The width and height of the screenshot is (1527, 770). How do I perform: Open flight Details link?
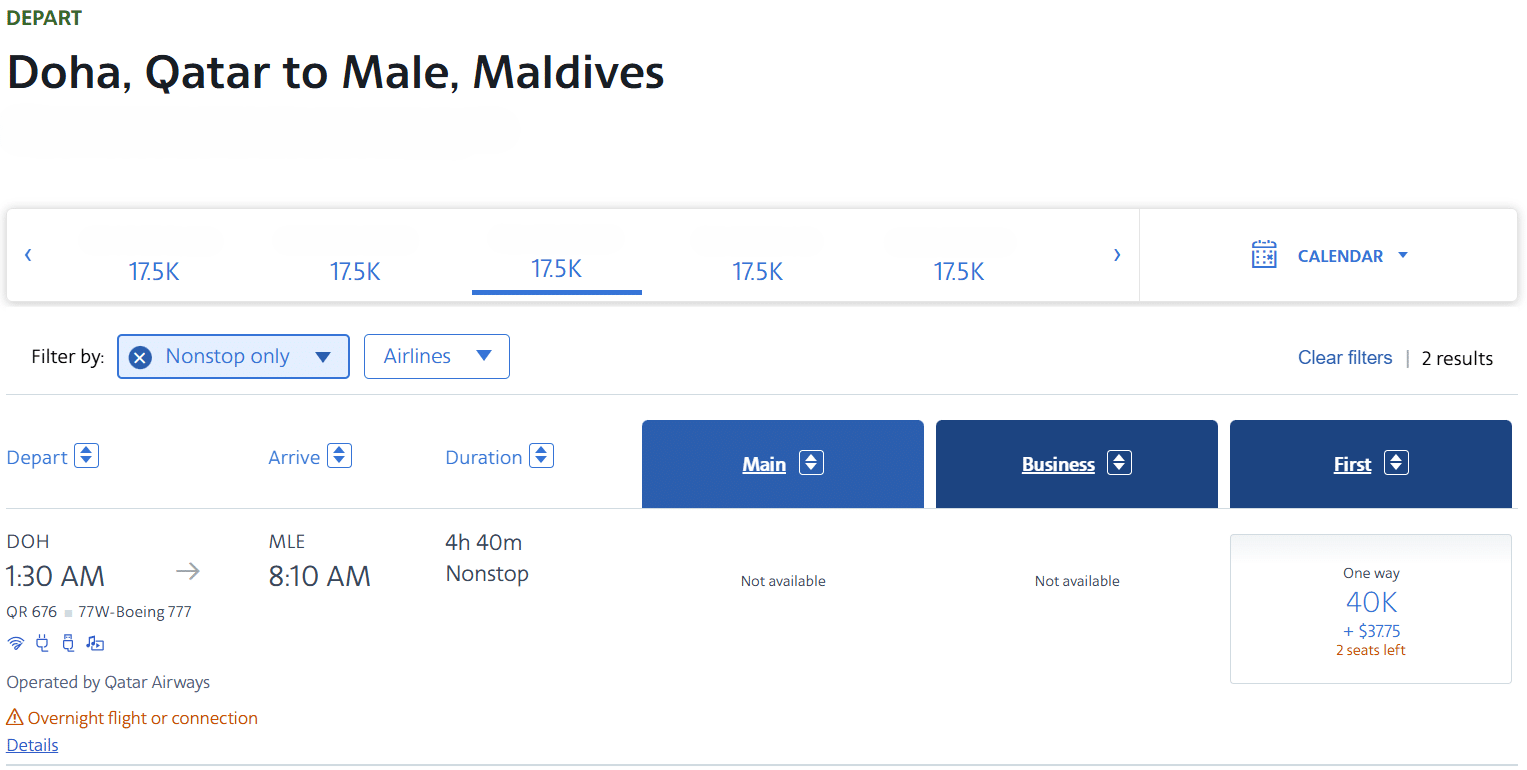pos(32,745)
